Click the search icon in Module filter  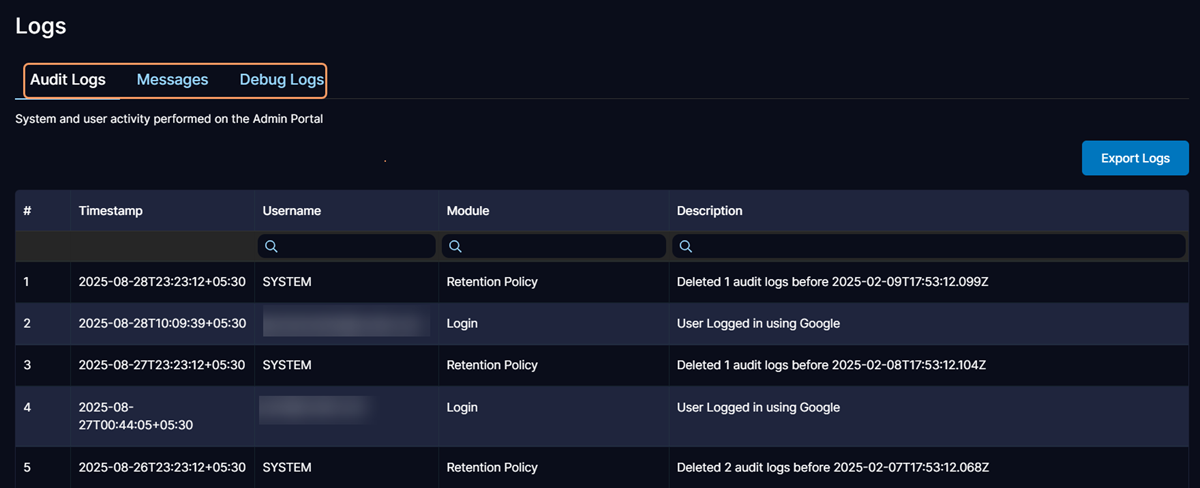tap(456, 246)
